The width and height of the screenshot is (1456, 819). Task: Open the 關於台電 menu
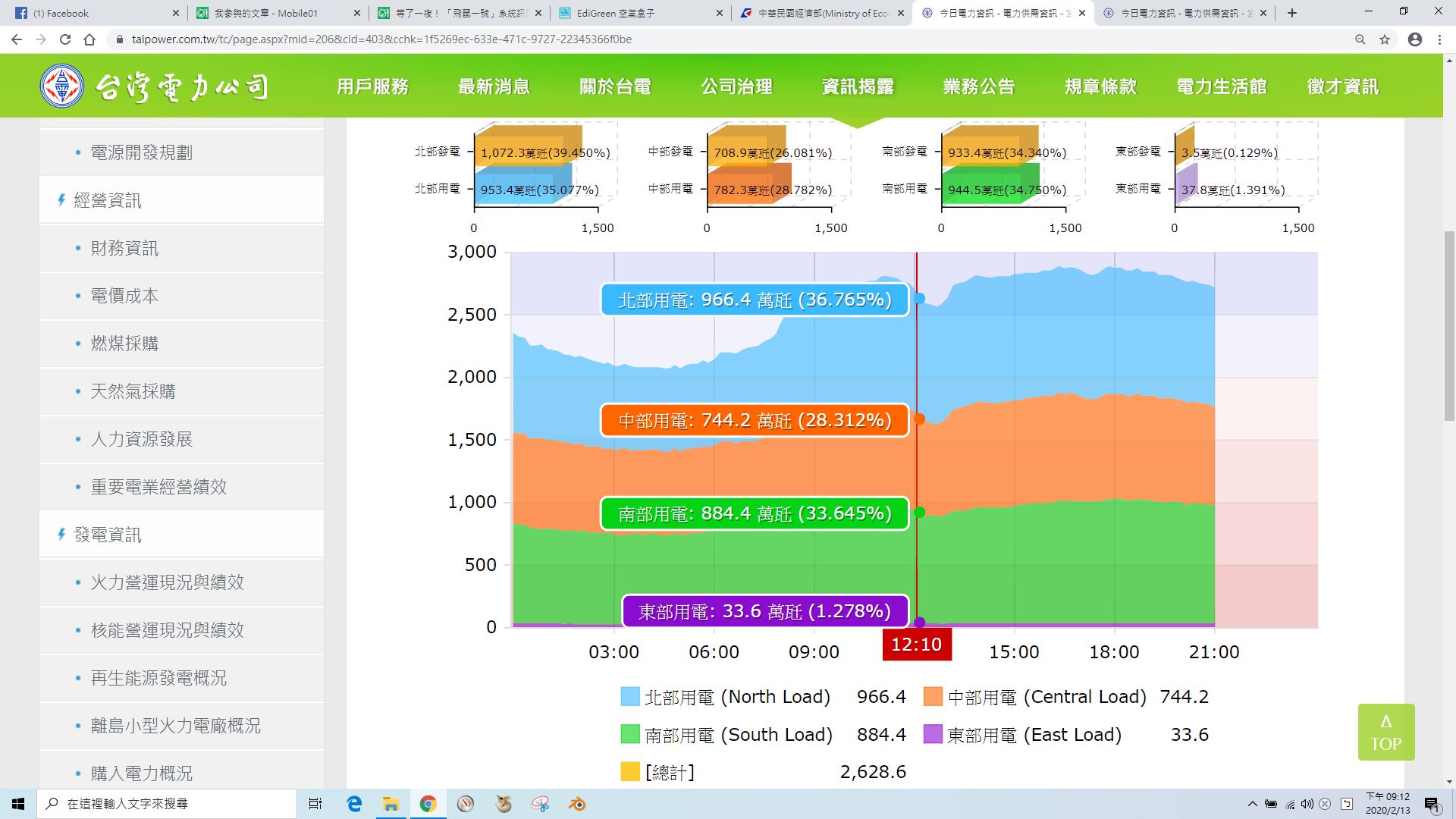615,86
